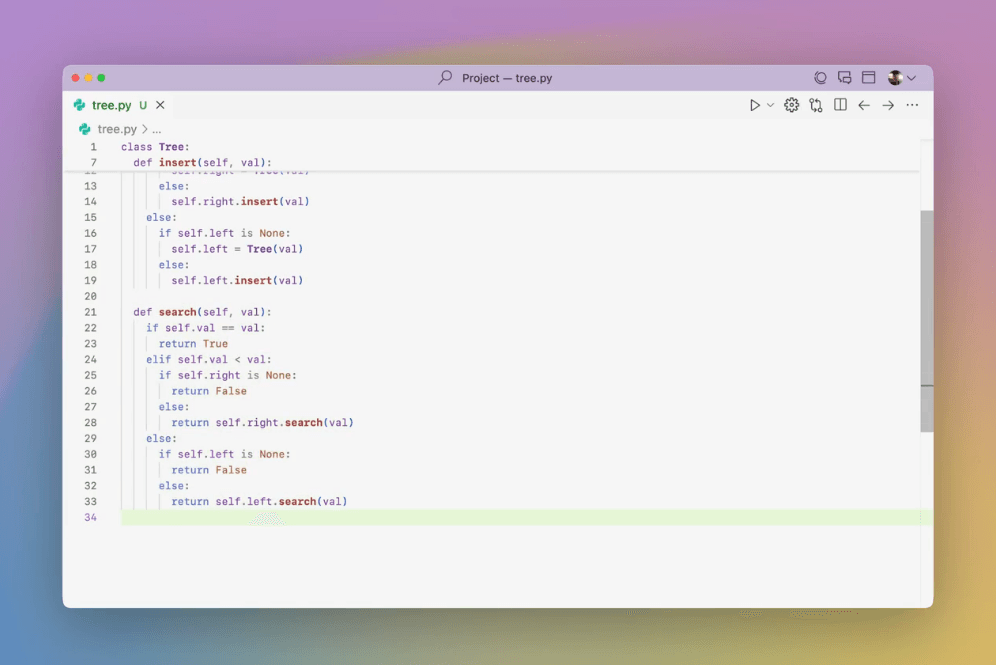Click 'elif self.val < val:' on line 24

[208, 359]
